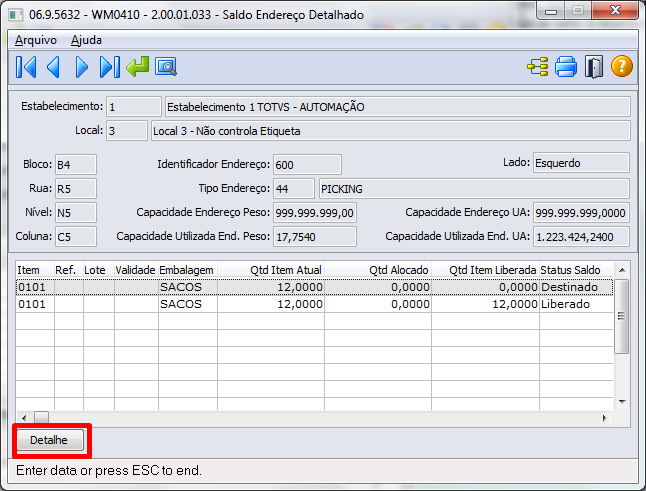Click the Nível field N5
This screenshot has height=491, width=646.
(x=76, y=213)
